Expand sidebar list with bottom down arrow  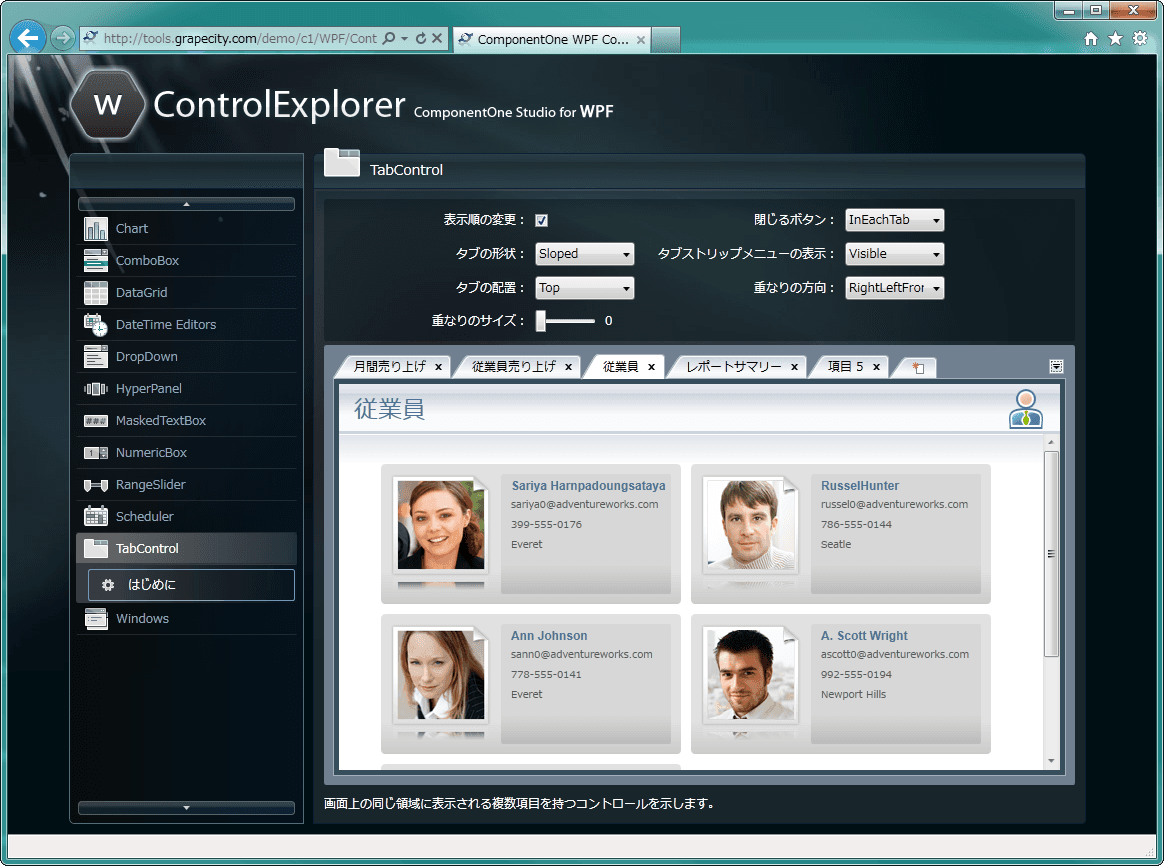pyautogui.click(x=186, y=807)
